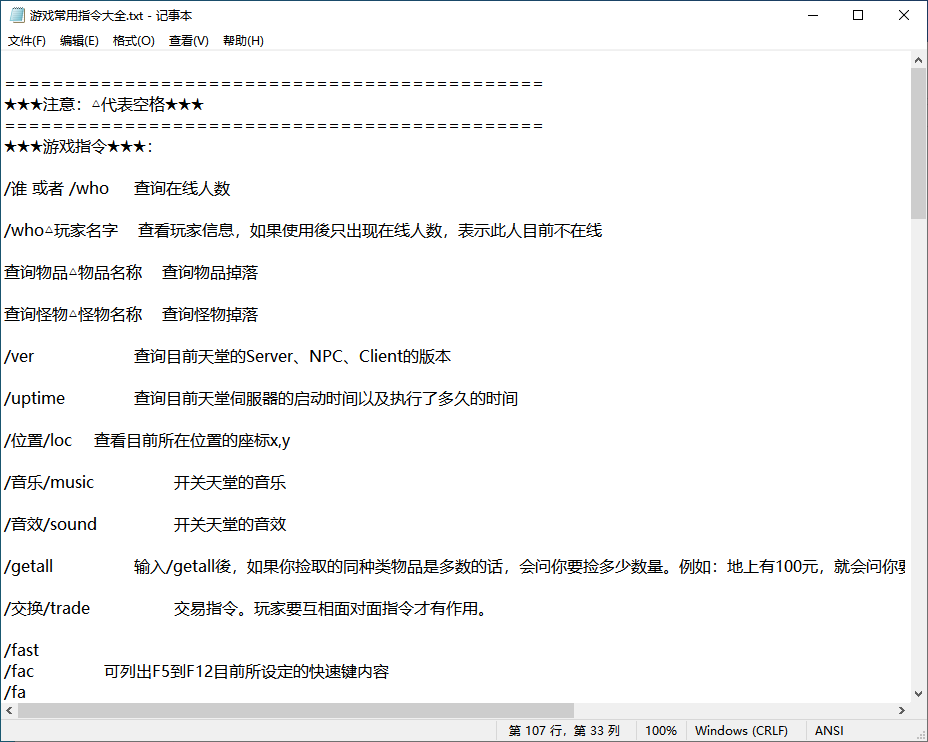
Task: Click the second row of equals signs
Action: tap(273, 126)
